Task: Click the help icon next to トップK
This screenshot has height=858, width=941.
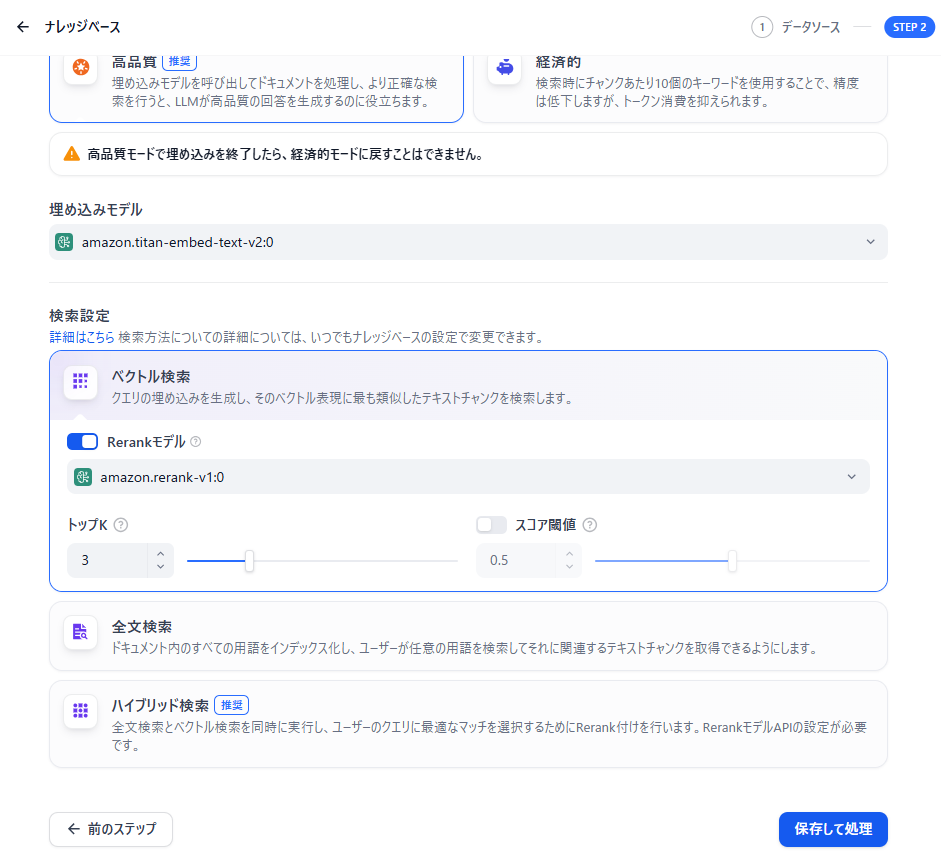Action: pos(122,523)
